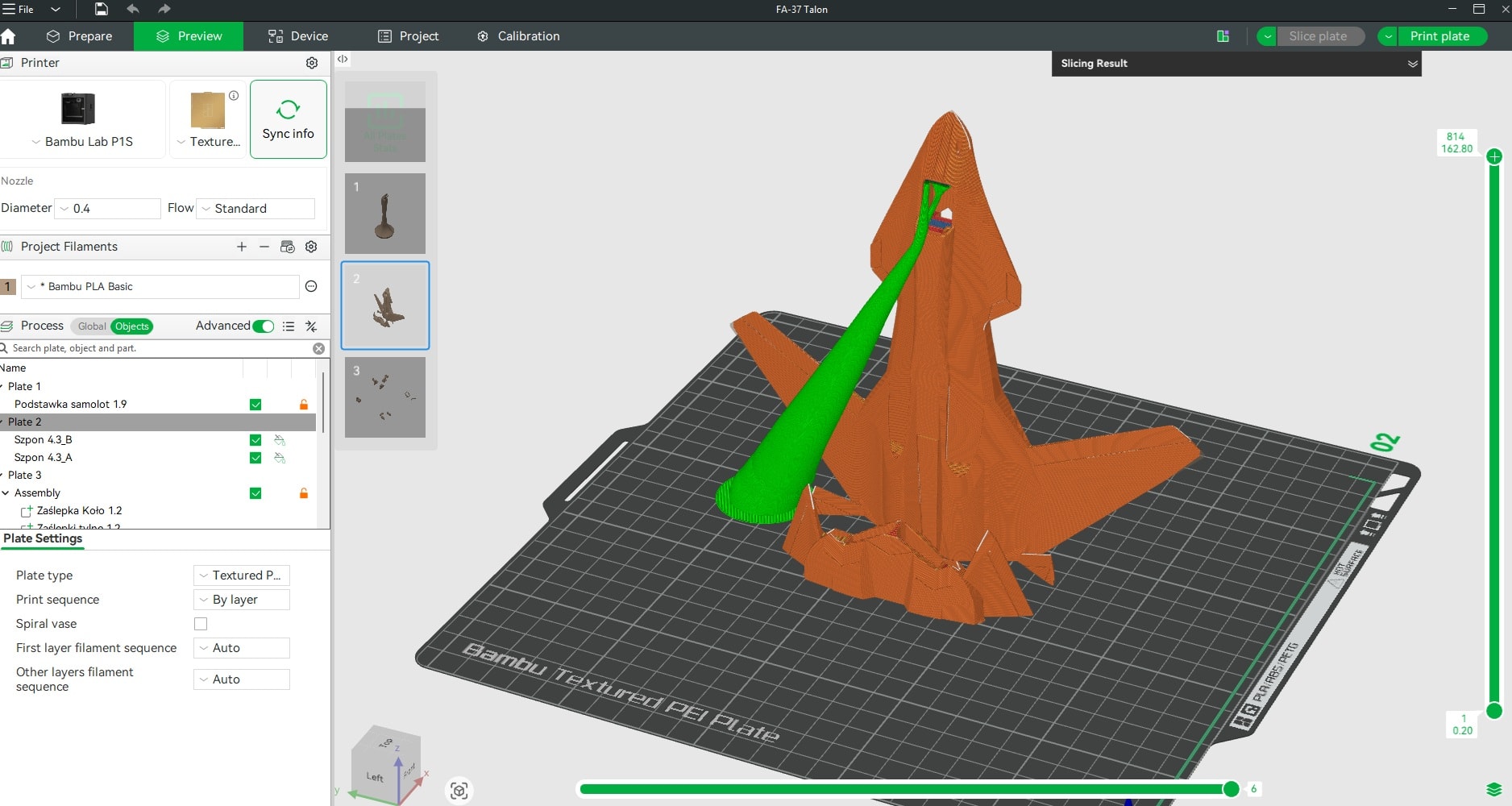Toggle the Advanced process switch

coord(262,326)
